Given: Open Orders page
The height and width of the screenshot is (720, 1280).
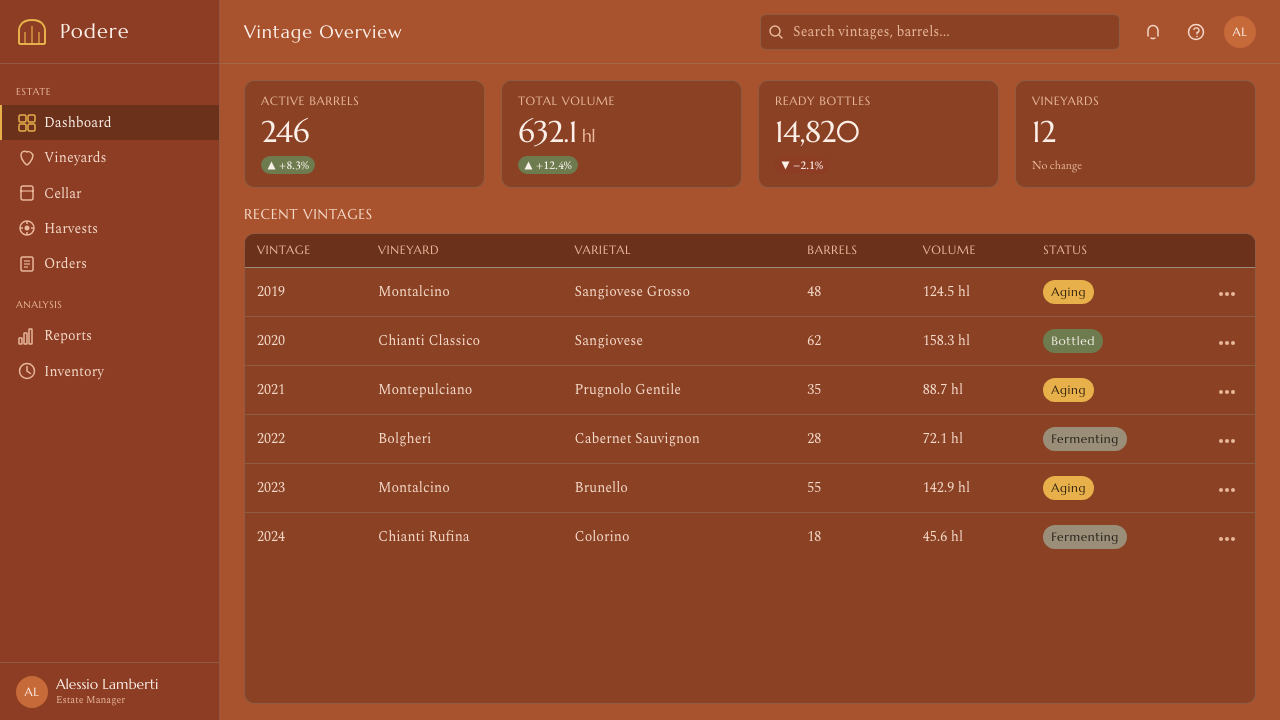Looking at the screenshot, I should [109, 264].
